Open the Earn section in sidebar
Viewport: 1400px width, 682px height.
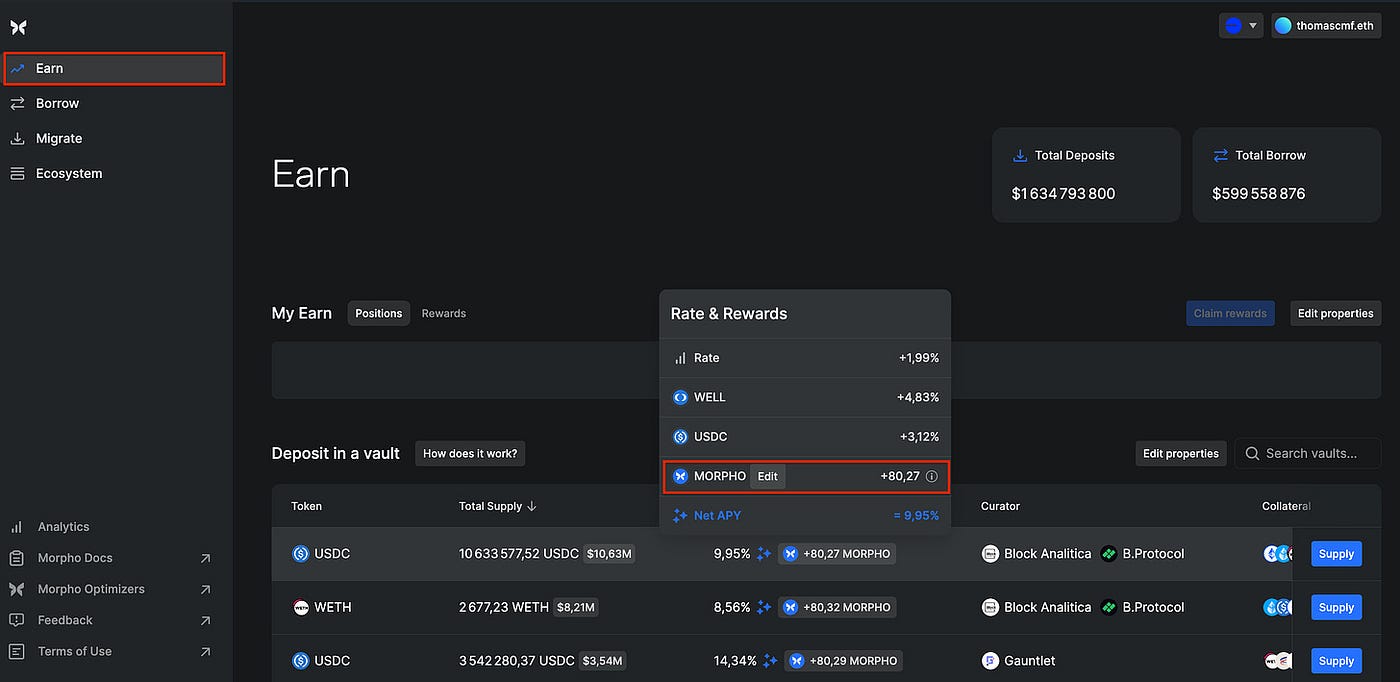tap(114, 68)
